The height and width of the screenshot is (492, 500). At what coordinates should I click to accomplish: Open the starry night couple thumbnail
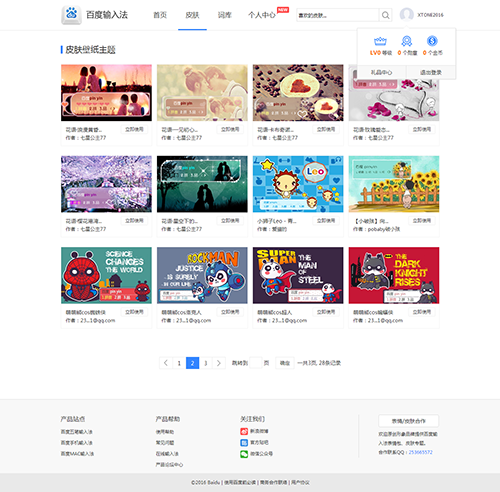click(x=202, y=184)
